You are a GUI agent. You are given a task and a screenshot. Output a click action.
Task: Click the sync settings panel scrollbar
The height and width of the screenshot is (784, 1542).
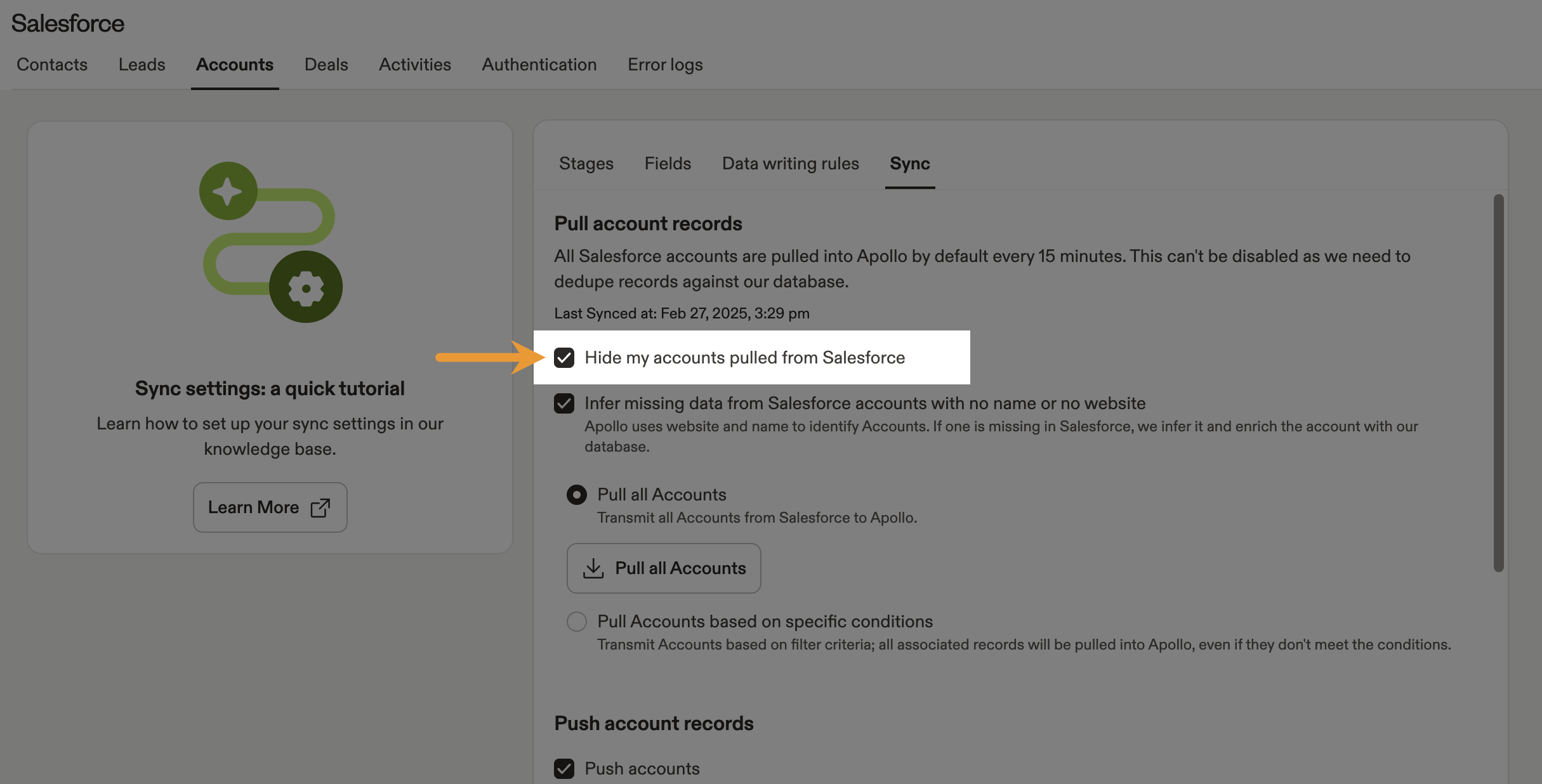click(1499, 383)
